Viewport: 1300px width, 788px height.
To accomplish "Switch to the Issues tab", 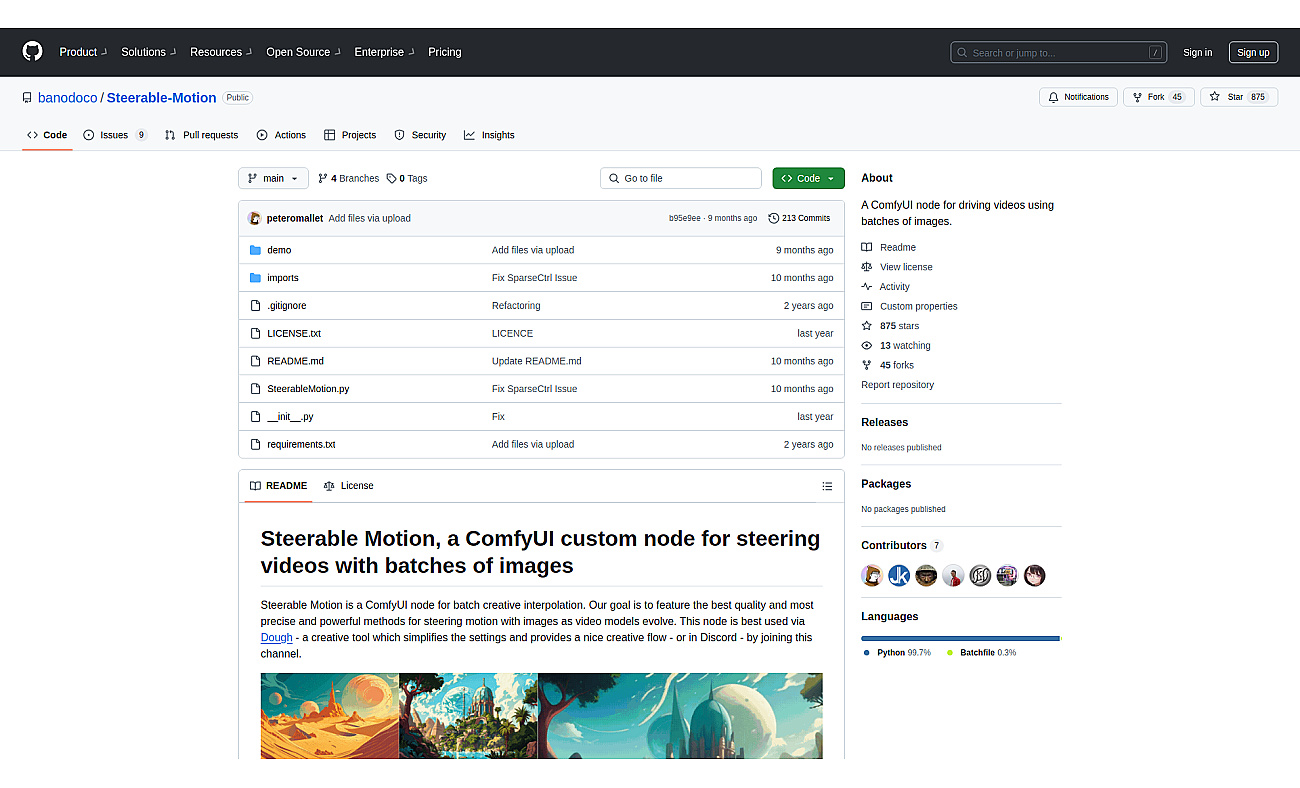I will (x=115, y=135).
